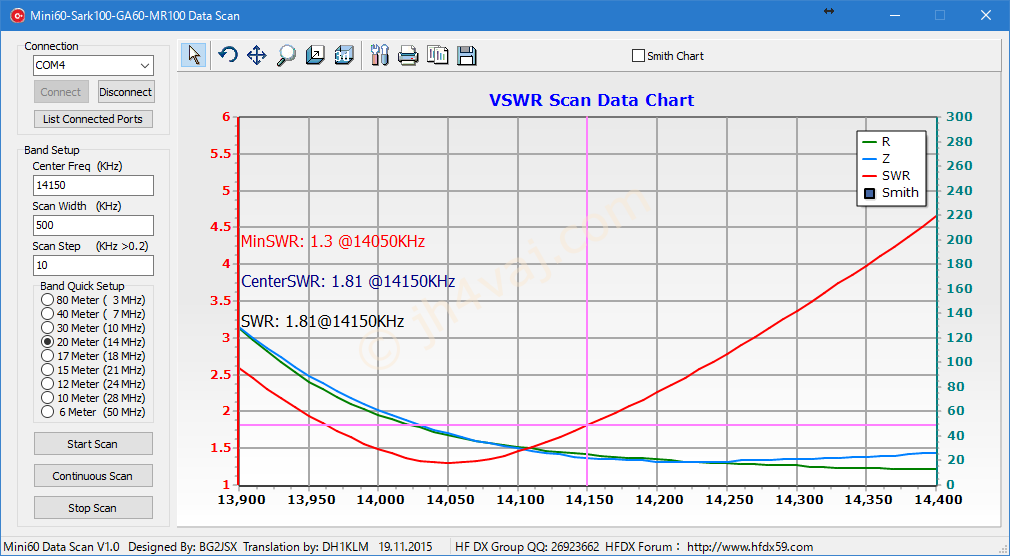
Task: Click the 'MinSWR: 1.3 @14050KHz' annotation
Action: [333, 242]
